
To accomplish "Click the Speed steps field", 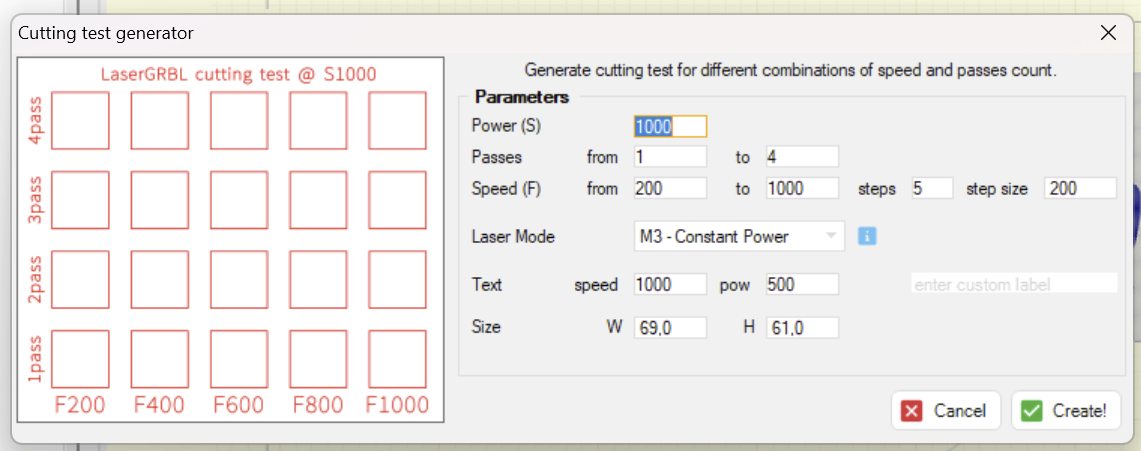I will coord(931,188).
